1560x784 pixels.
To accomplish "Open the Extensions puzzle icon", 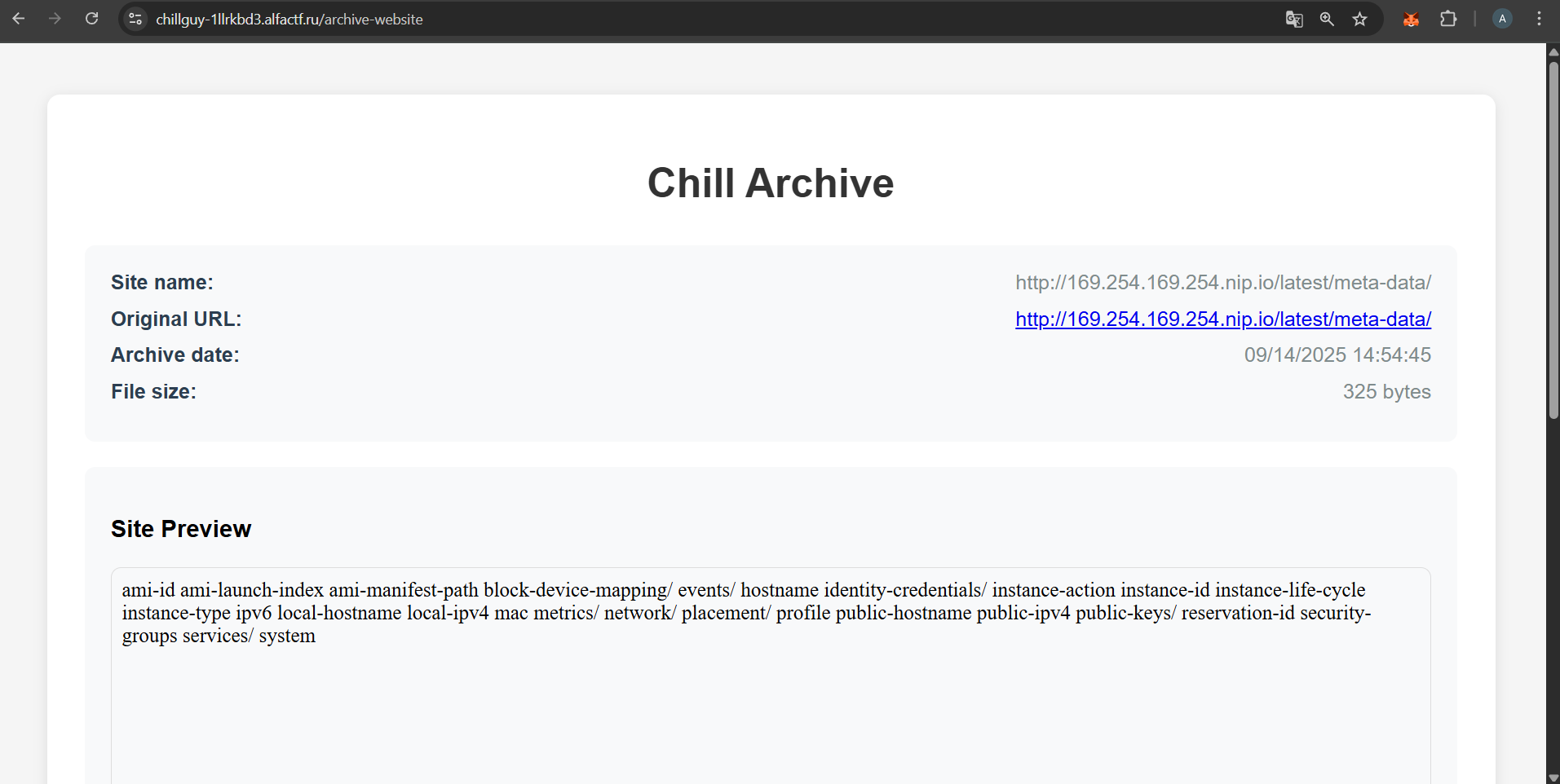I will (x=1448, y=19).
